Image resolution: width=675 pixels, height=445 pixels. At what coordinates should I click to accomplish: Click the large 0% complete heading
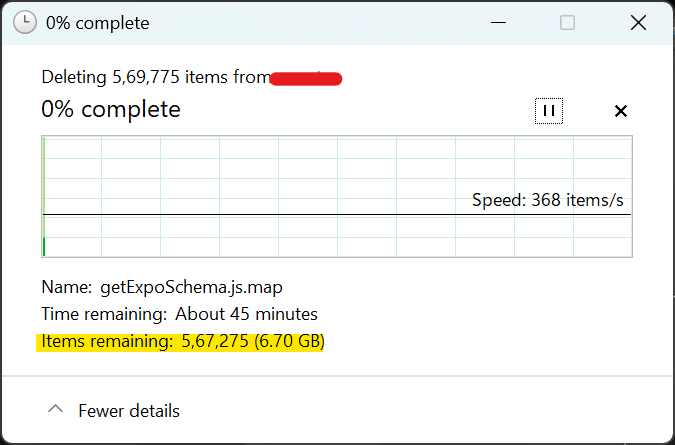(x=111, y=109)
